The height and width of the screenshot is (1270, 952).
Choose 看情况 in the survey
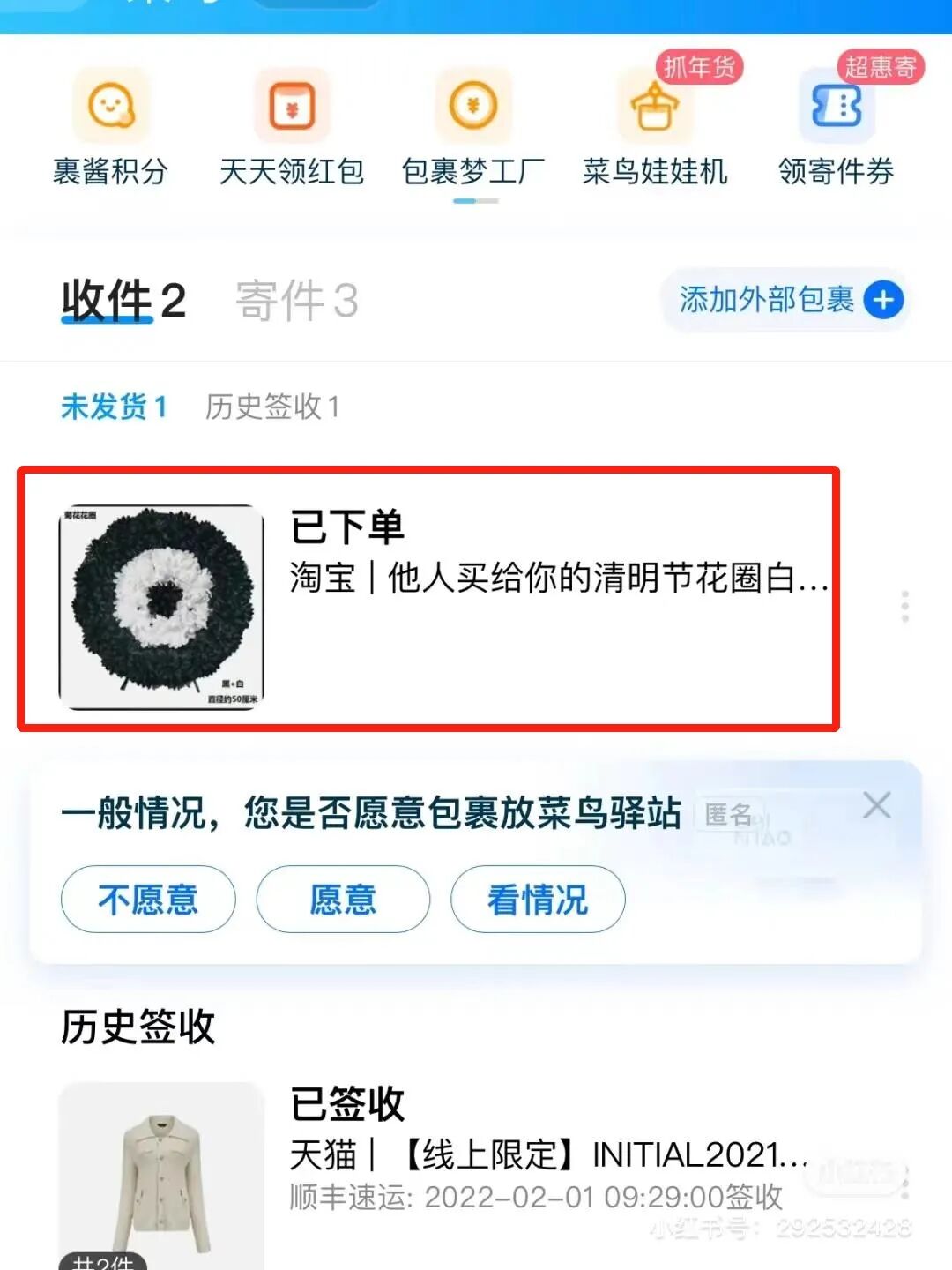point(538,900)
